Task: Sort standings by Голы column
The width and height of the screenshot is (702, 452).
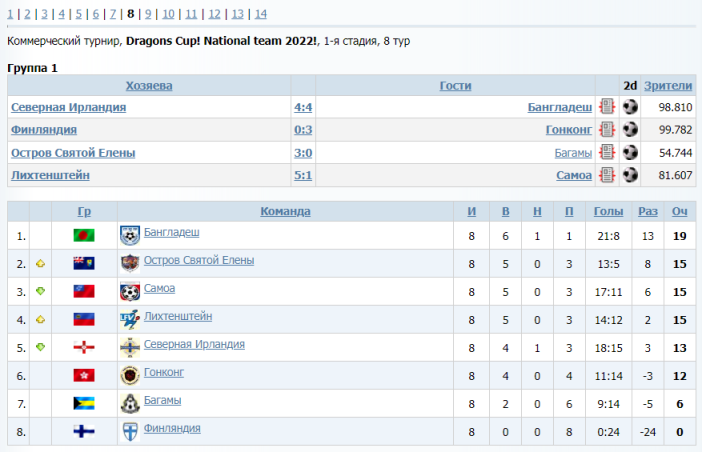Action: [608, 211]
